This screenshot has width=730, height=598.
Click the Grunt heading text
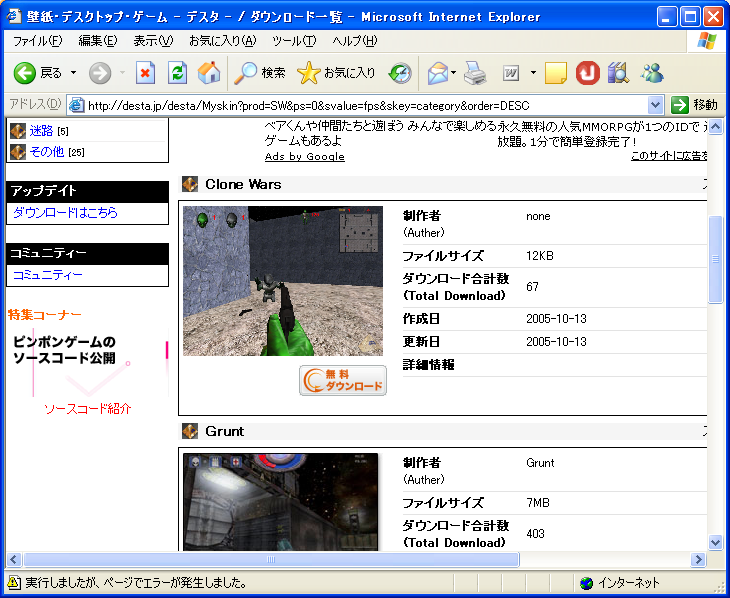[224, 431]
